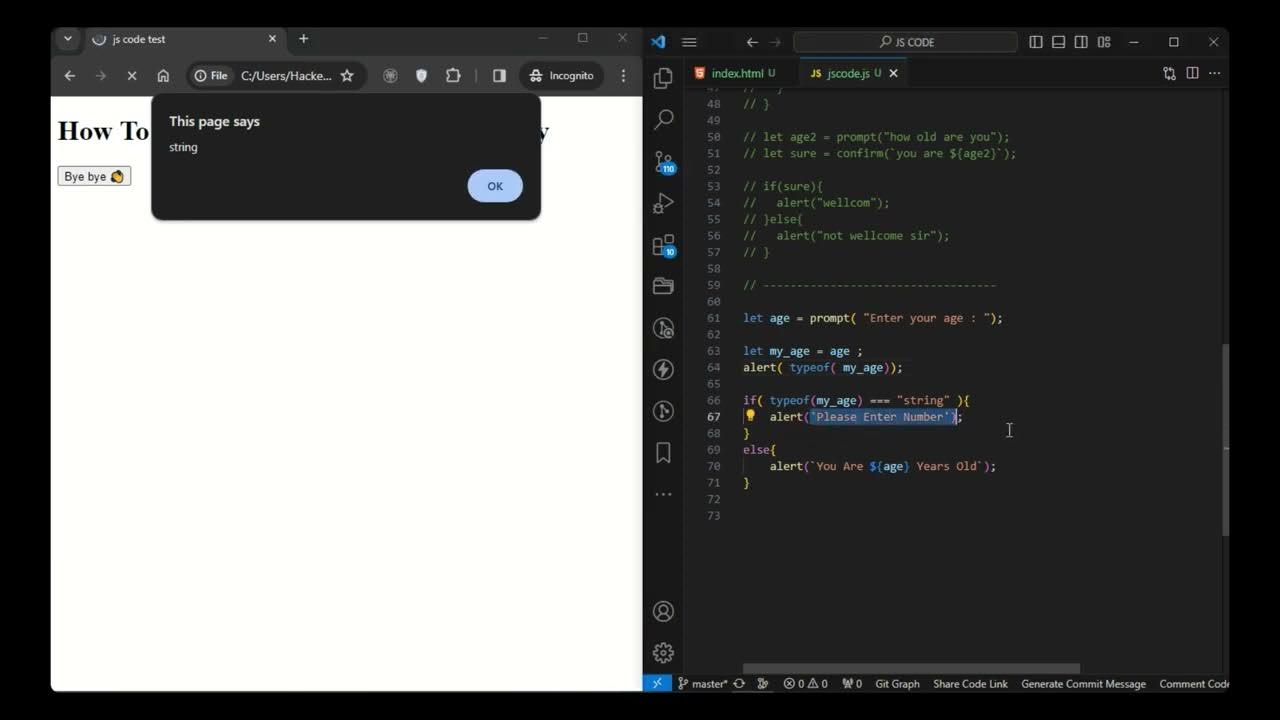Click the JS CODE command center search box
The image size is (1280, 720).
[x=905, y=42]
